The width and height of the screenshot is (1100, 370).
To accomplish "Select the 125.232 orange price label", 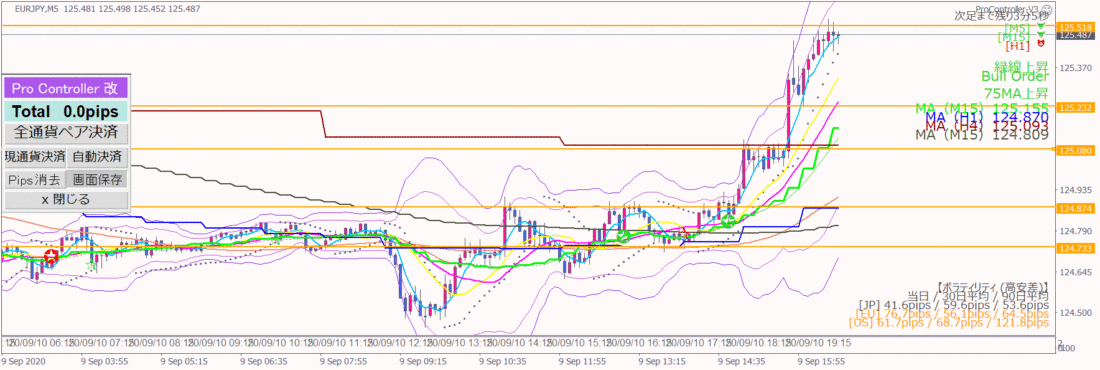I will 1075,107.
